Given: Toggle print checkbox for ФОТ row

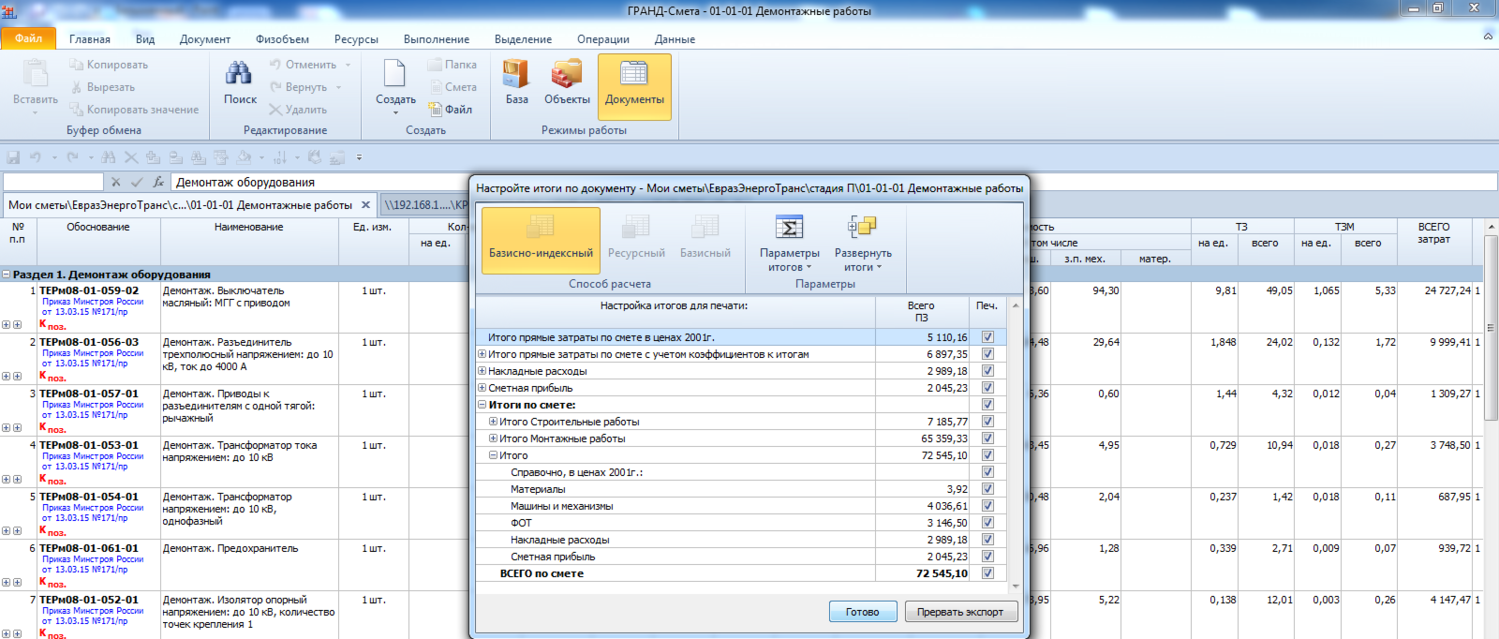Looking at the screenshot, I should pos(988,523).
